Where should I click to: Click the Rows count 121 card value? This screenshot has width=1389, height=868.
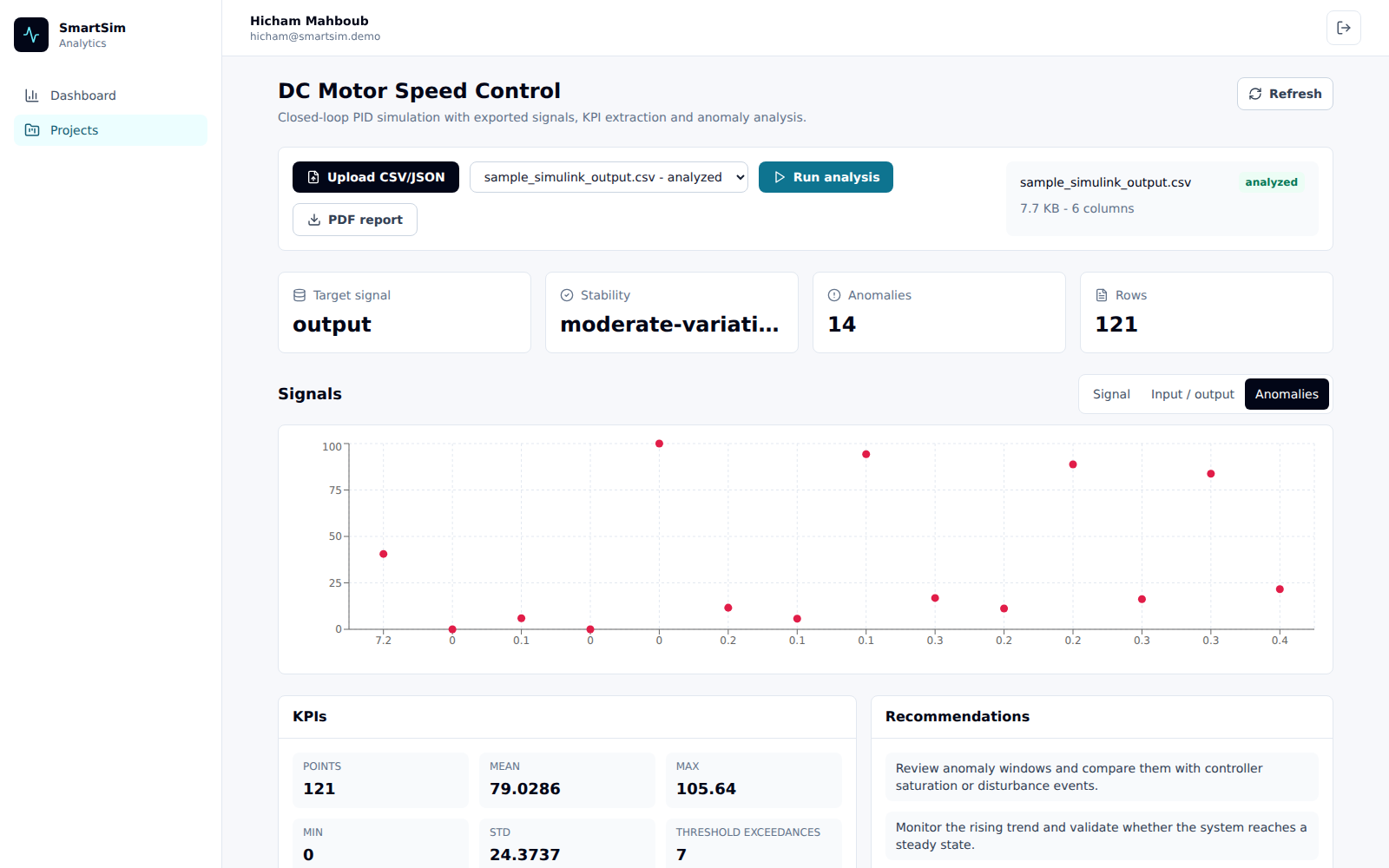[1116, 325]
